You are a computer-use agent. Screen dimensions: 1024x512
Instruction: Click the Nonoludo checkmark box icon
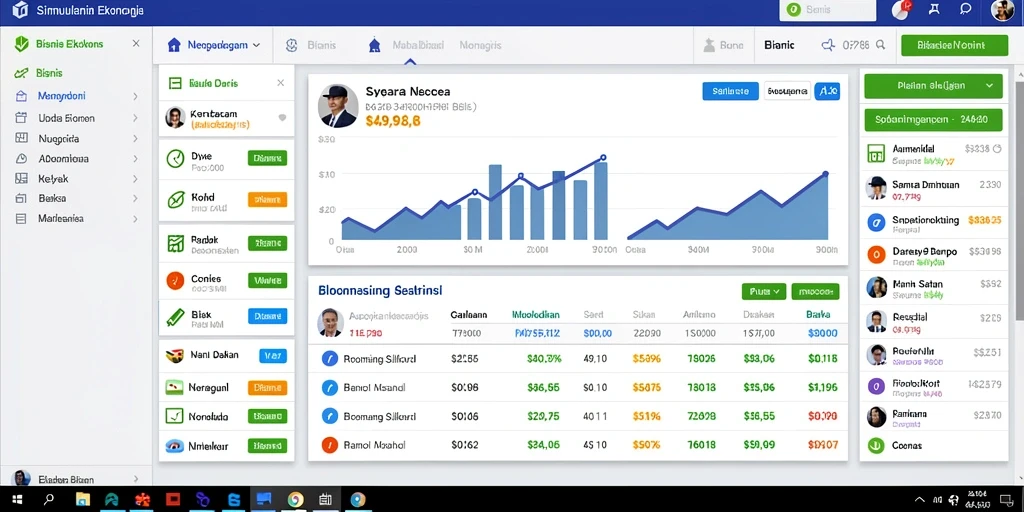174,415
